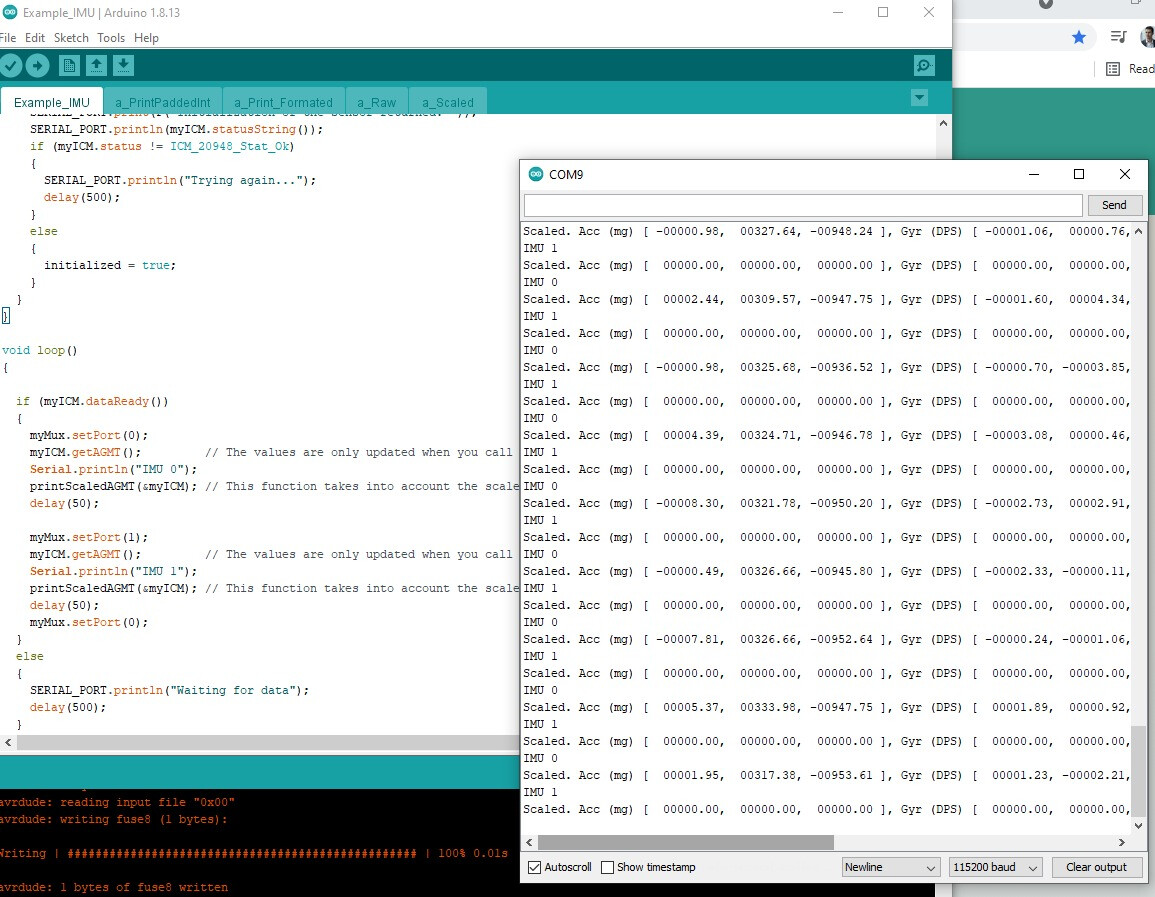Screen dimensions: 1155x897
Task: Open the 115200 baud rate dropdown
Action: pyautogui.click(x=995, y=867)
